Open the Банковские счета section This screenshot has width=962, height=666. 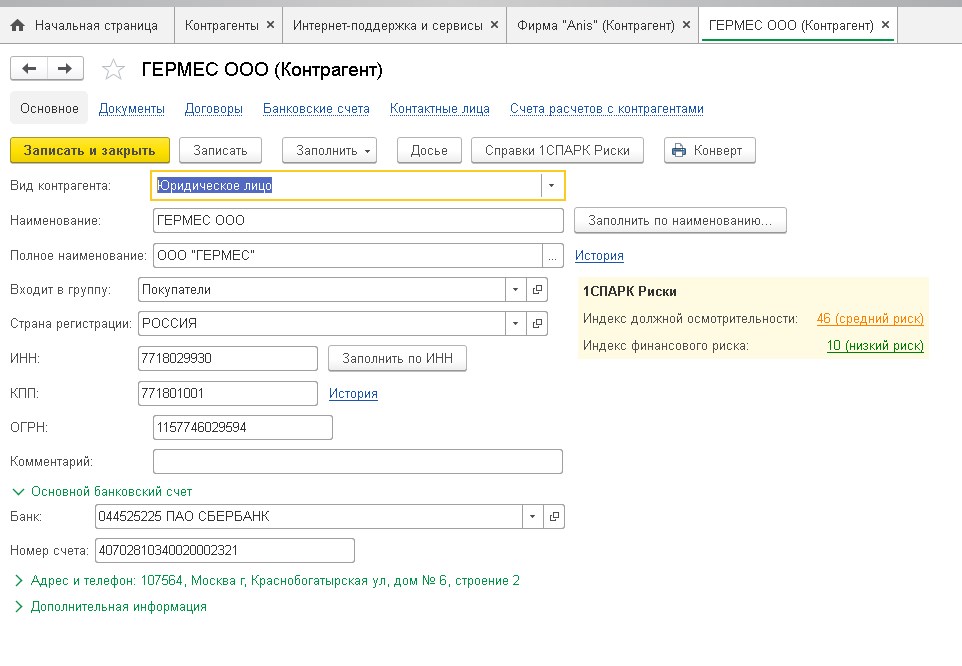coord(316,108)
